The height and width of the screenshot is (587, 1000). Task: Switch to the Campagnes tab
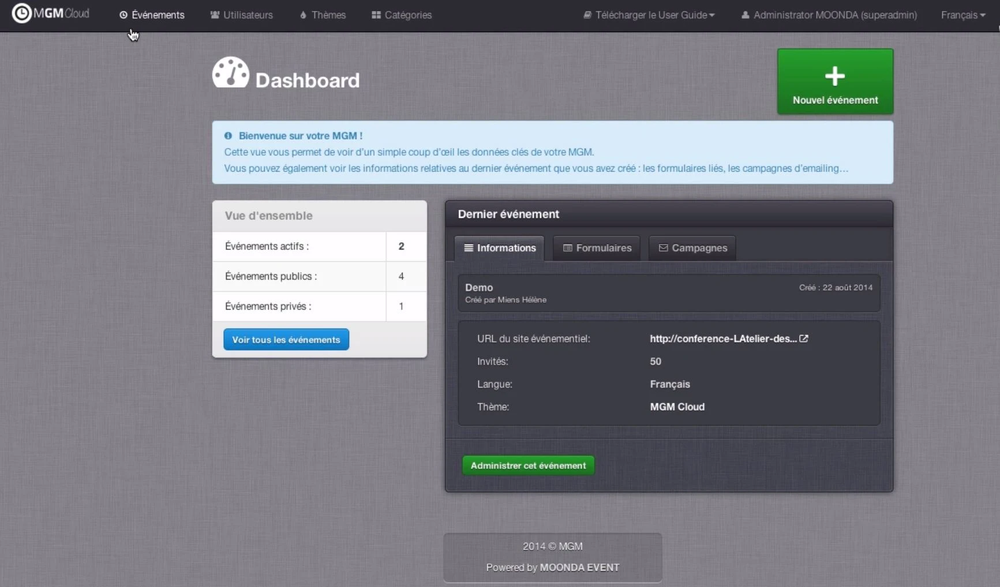693,248
